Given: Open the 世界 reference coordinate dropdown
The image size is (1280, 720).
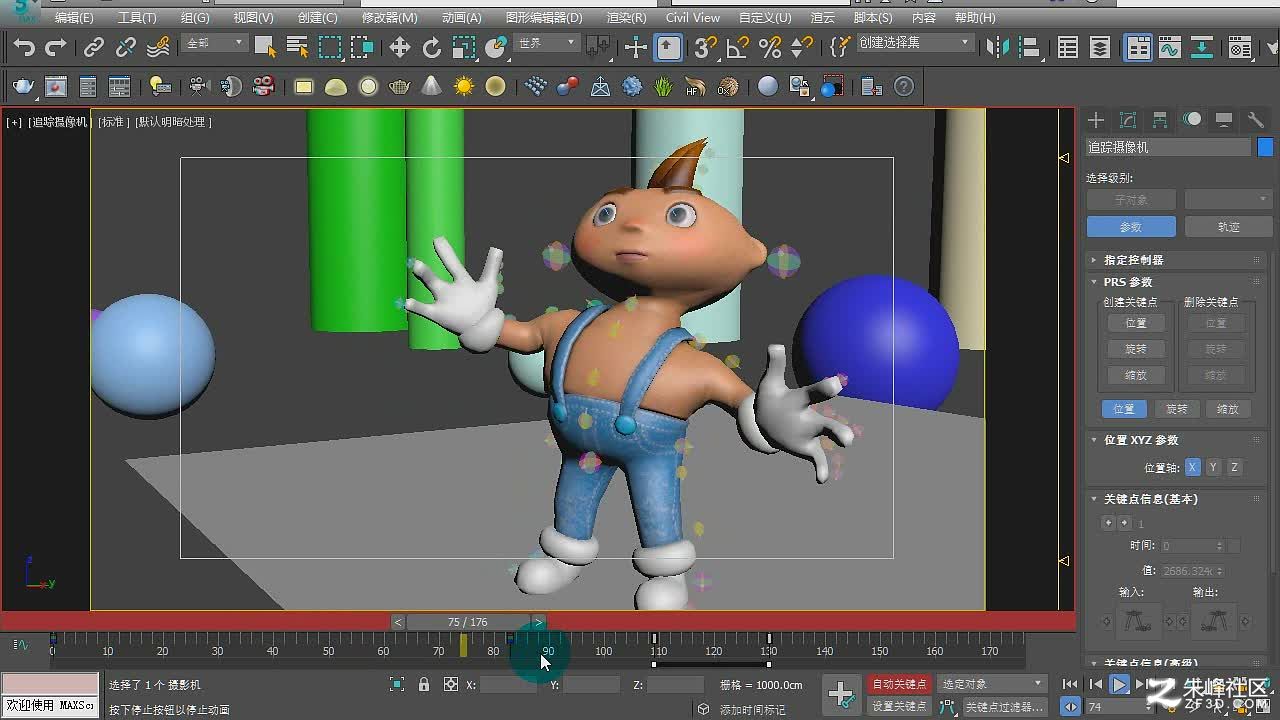Looking at the screenshot, I should (546, 43).
